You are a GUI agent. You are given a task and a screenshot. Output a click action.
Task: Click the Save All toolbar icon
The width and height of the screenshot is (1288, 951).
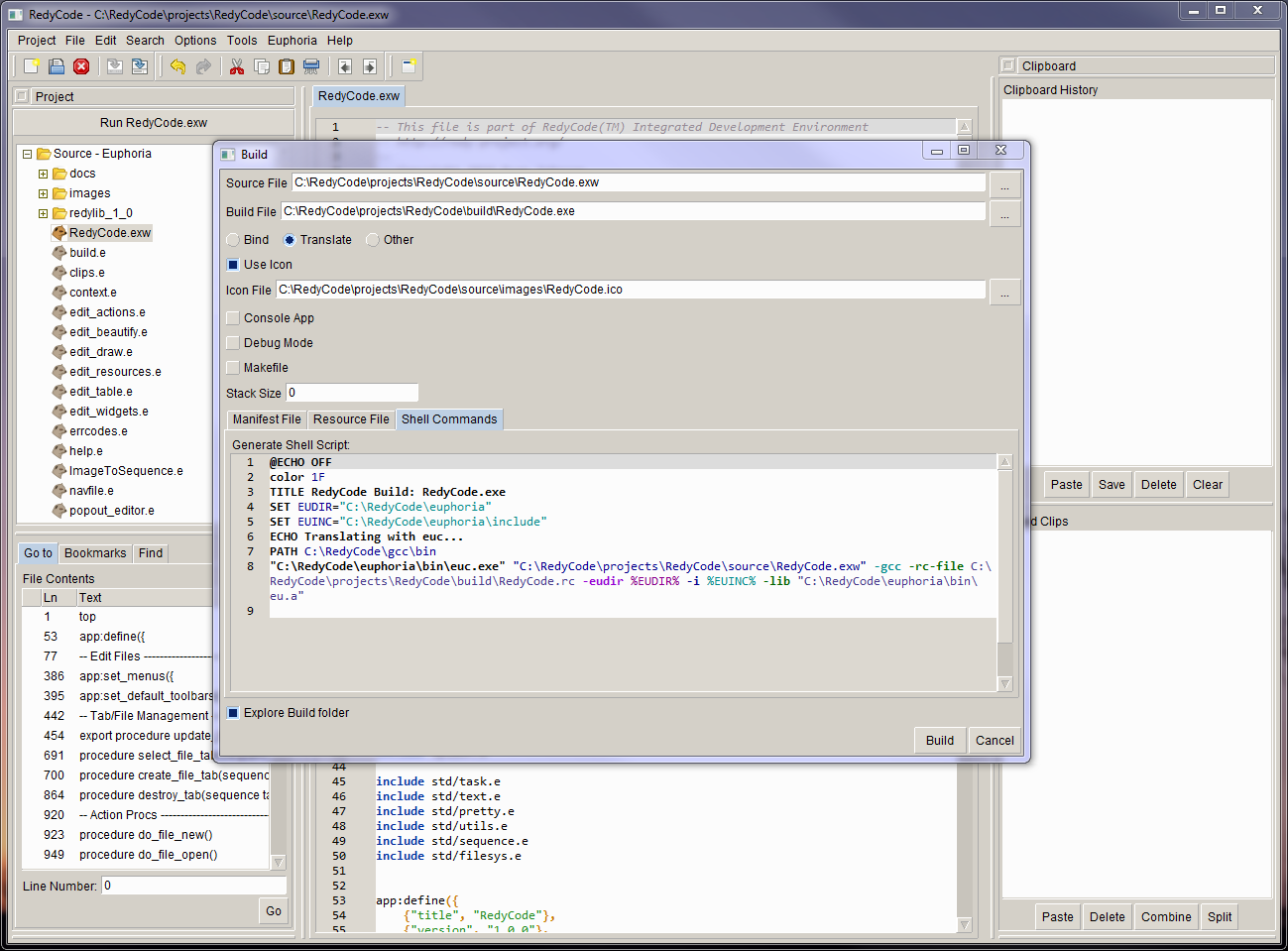coord(140,66)
